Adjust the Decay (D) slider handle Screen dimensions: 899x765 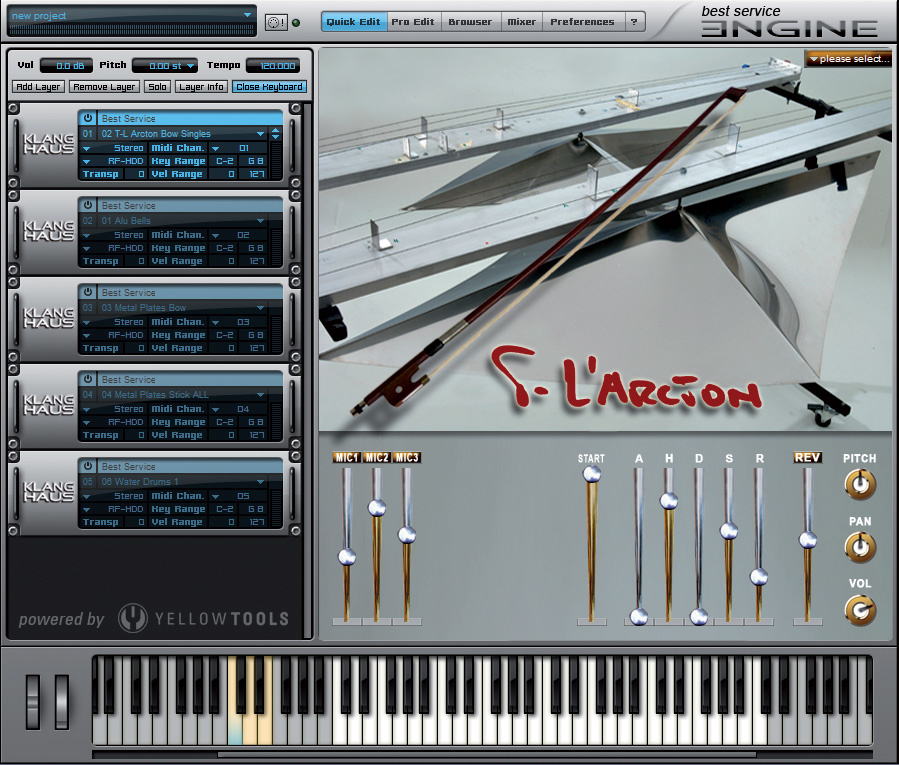(x=698, y=616)
